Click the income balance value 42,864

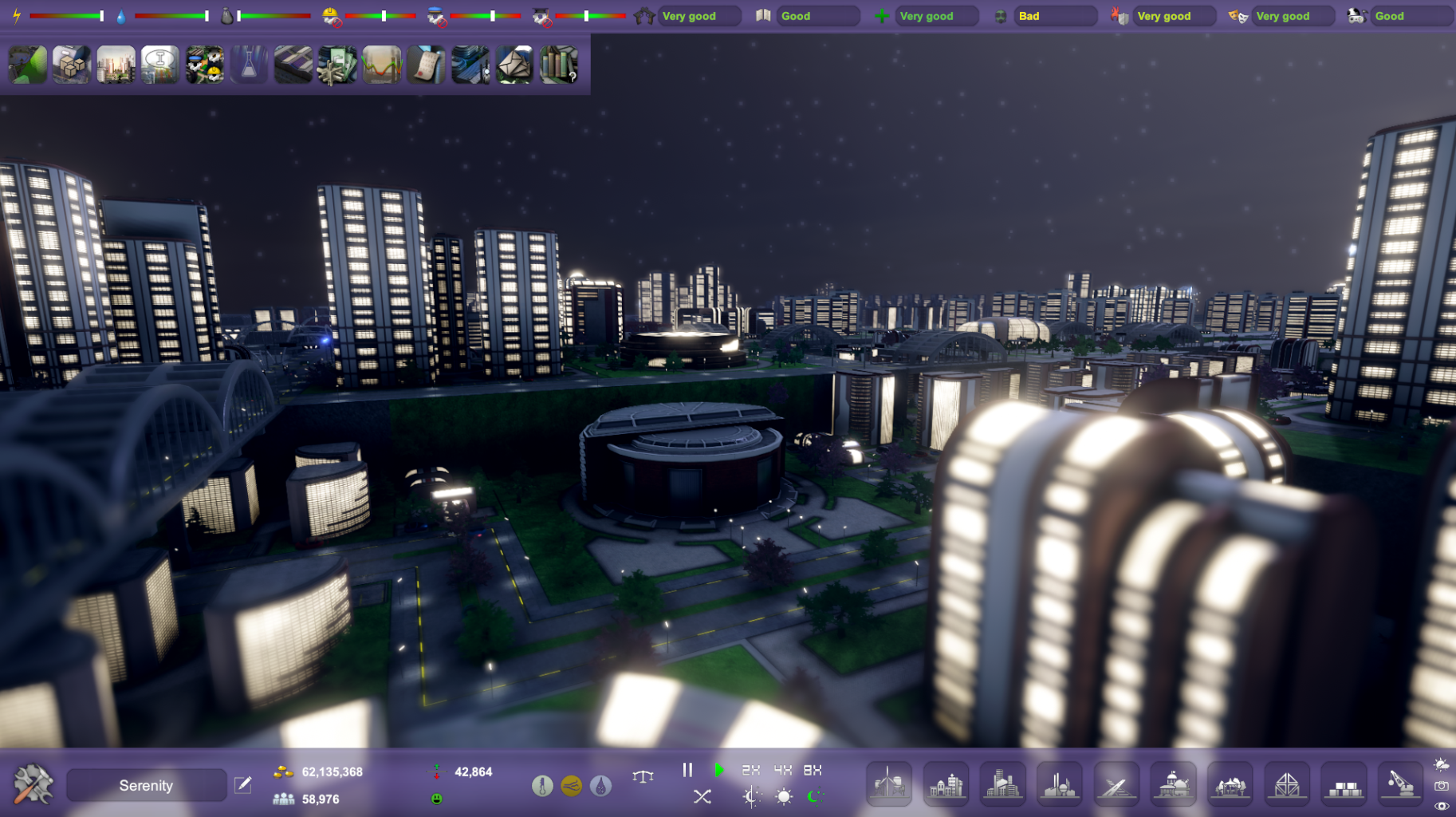pos(473,772)
